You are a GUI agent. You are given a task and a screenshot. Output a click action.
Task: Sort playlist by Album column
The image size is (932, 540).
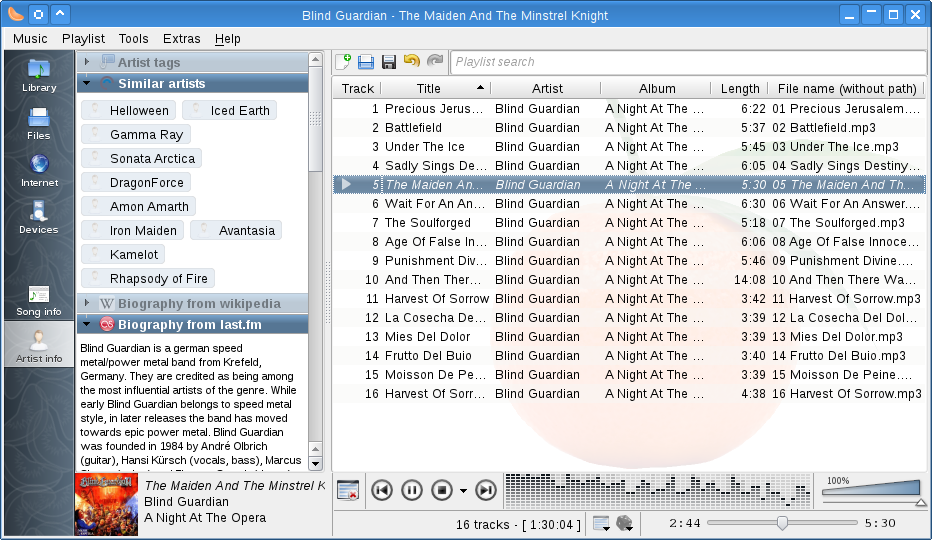click(657, 89)
